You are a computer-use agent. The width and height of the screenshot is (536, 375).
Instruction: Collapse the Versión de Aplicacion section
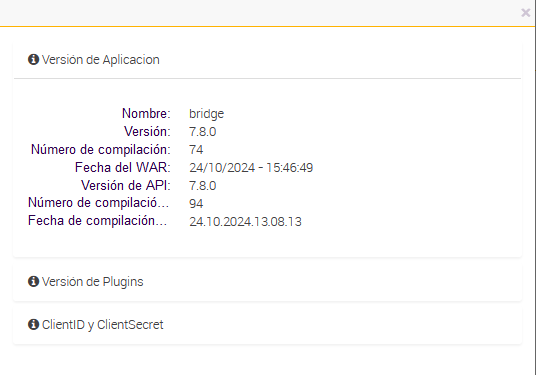(267, 60)
